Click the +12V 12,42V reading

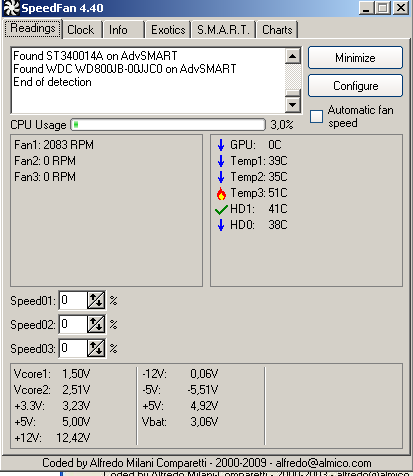pos(52,438)
